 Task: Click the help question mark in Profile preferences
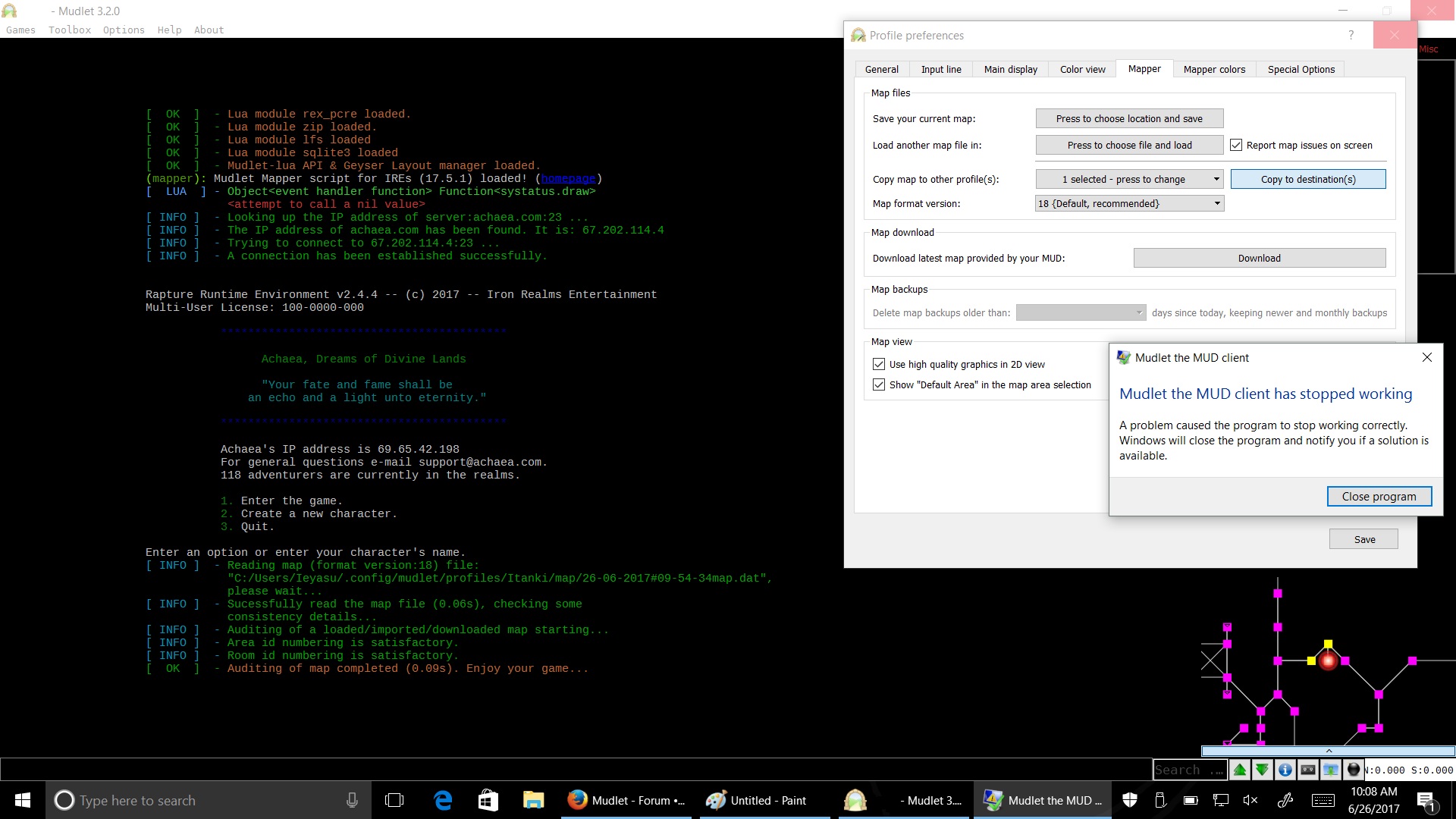pyautogui.click(x=1351, y=35)
